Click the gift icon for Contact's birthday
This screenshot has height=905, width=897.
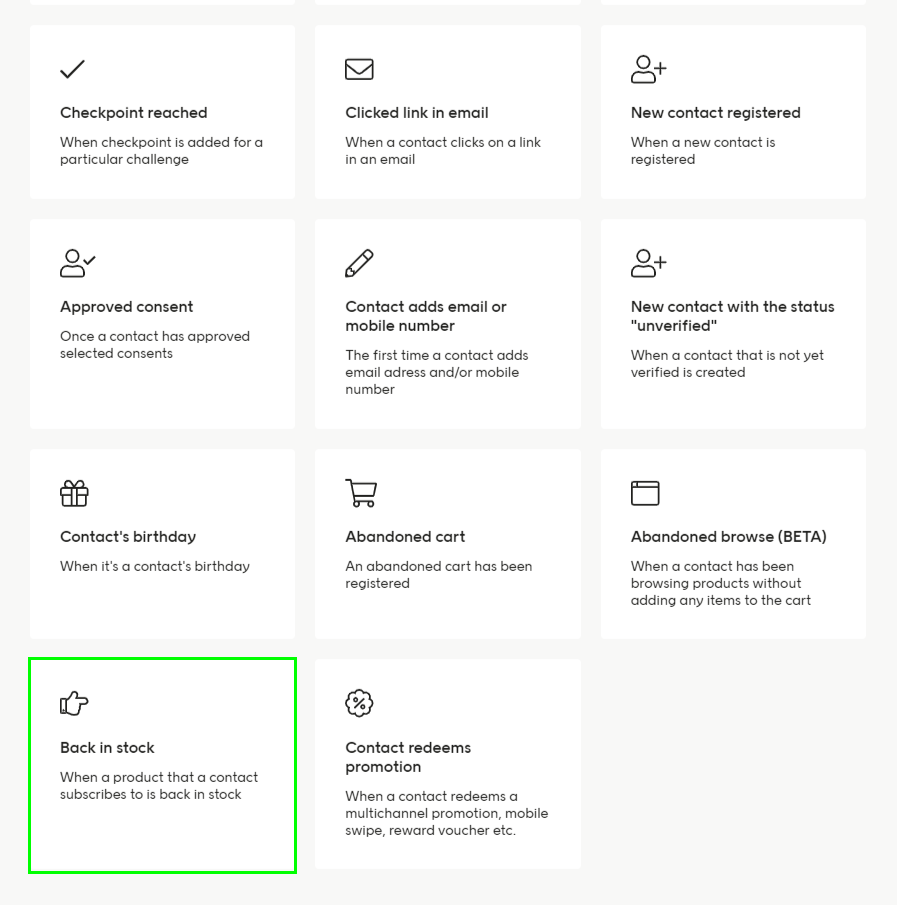74,493
